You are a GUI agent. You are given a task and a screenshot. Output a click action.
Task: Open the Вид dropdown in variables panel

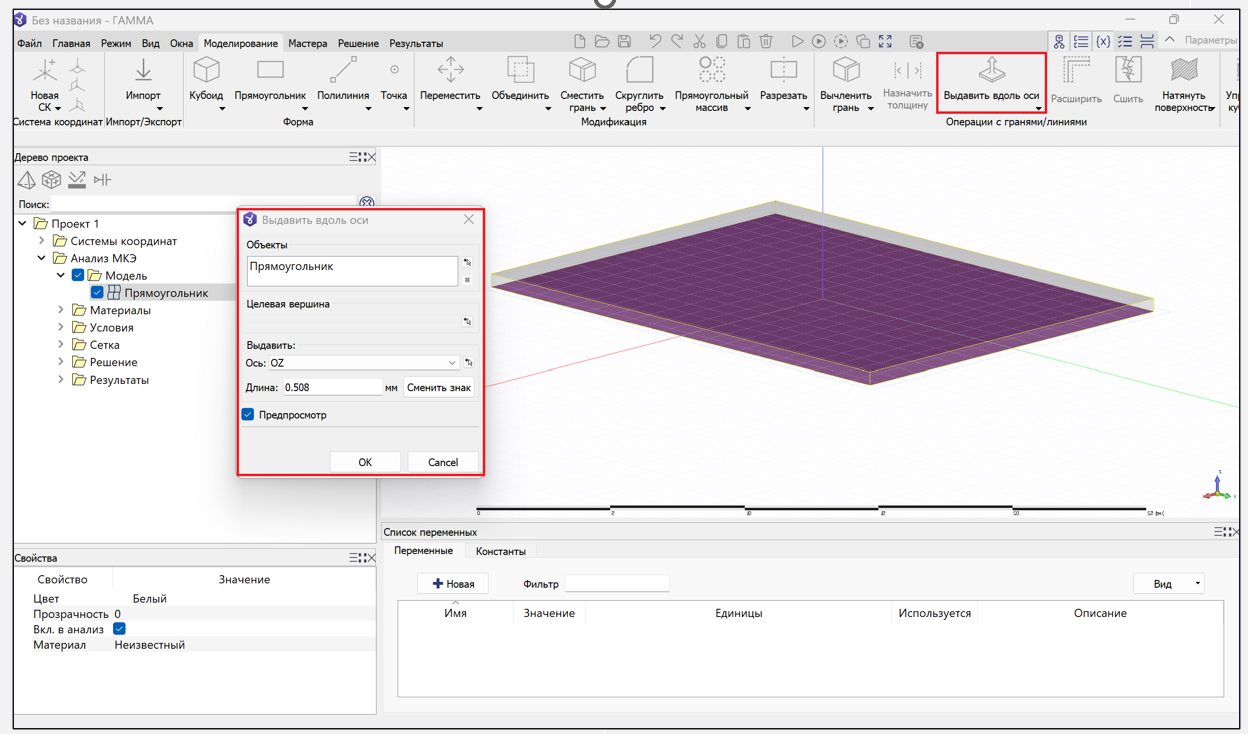click(x=1168, y=584)
